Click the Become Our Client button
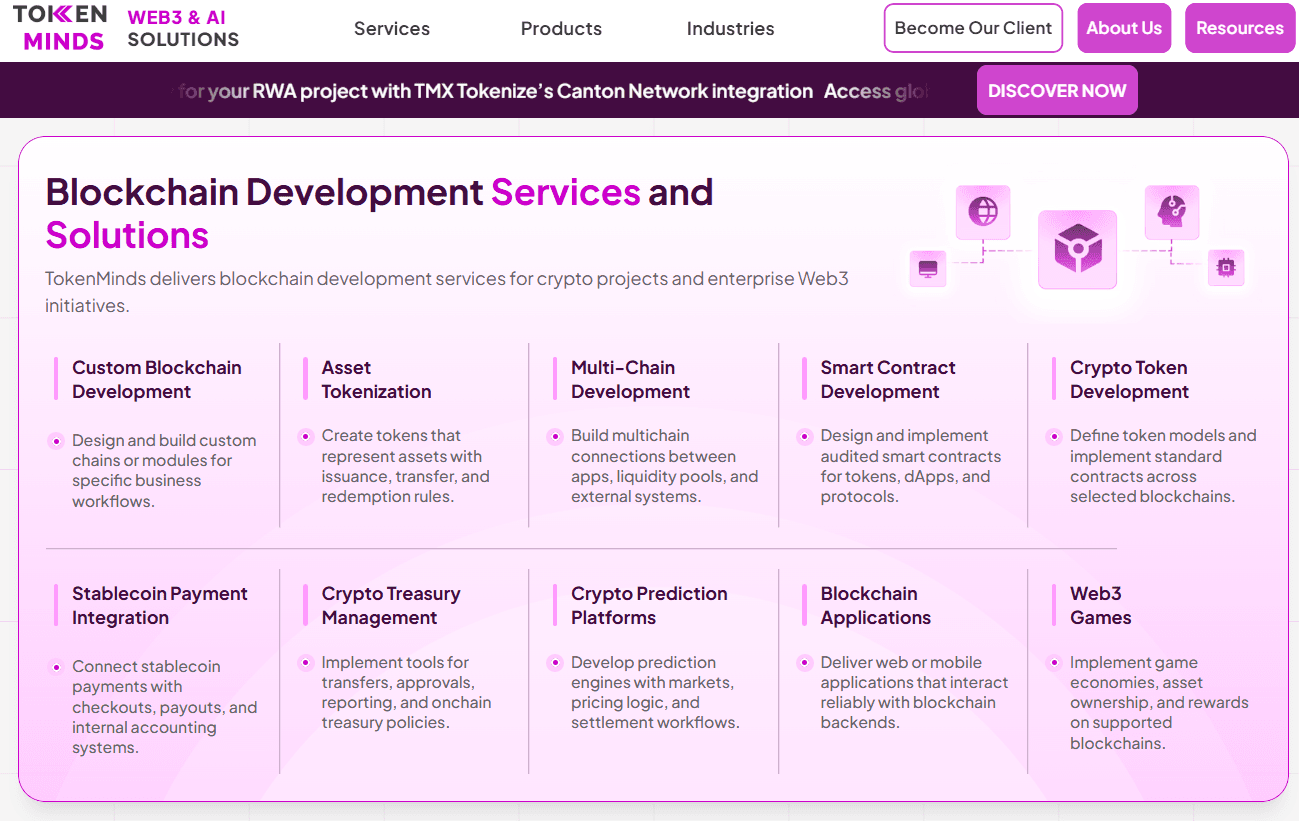The height and width of the screenshot is (821, 1299). point(973,28)
